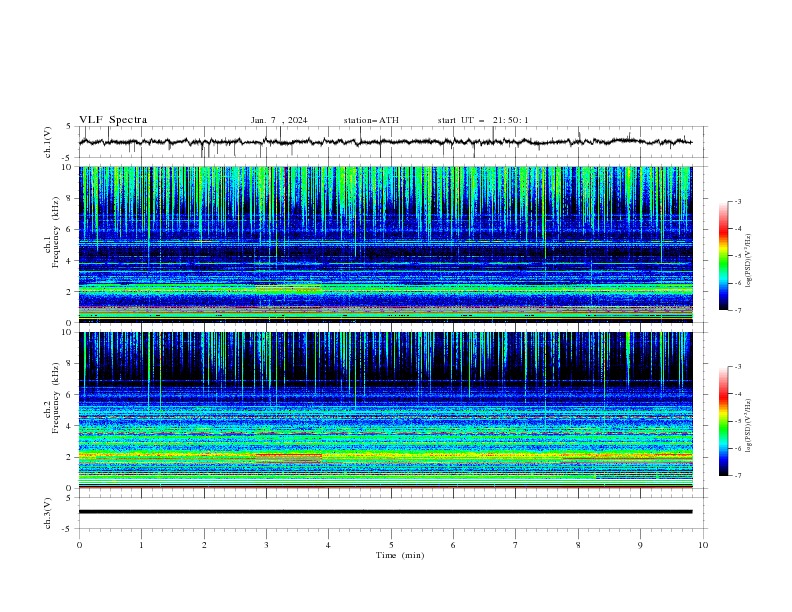Click time axis tick label 1
The width and height of the screenshot is (792, 612).
tap(141, 545)
